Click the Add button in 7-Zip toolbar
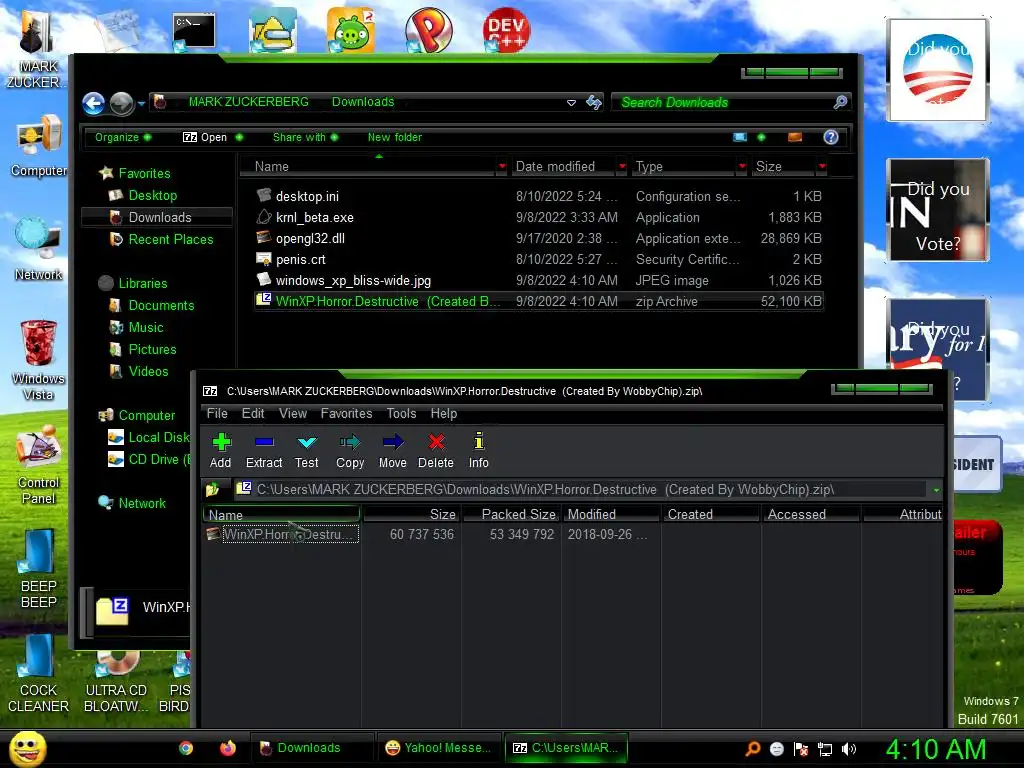1024x768 pixels. pos(221,450)
